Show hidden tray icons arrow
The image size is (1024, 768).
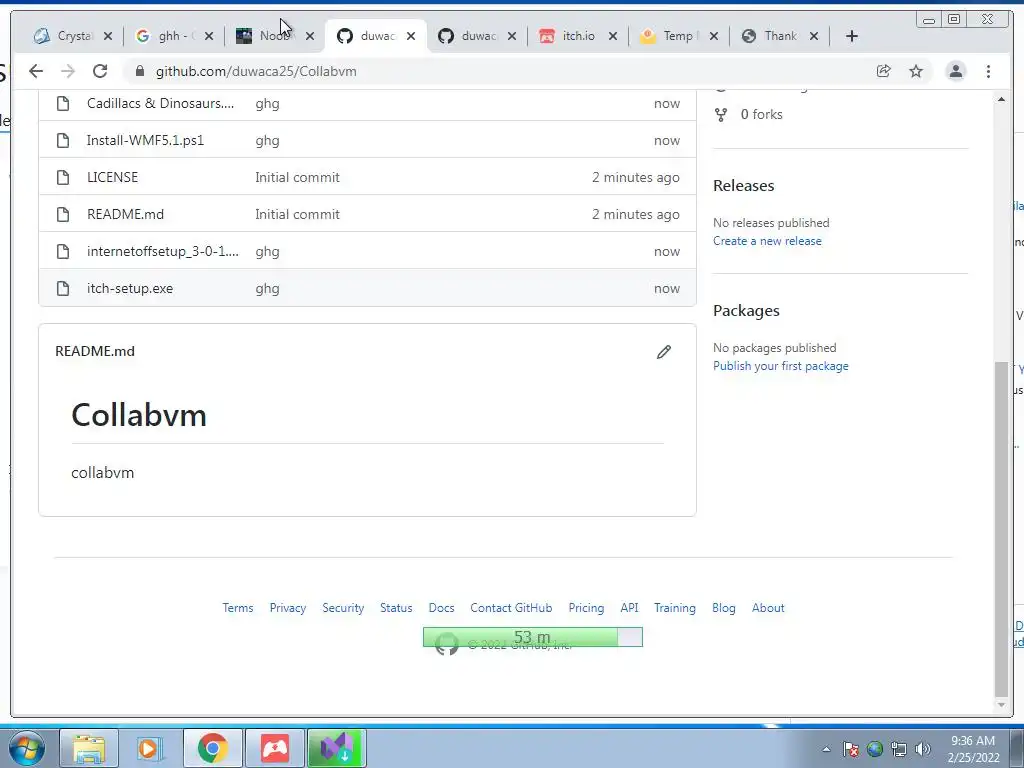(x=826, y=749)
